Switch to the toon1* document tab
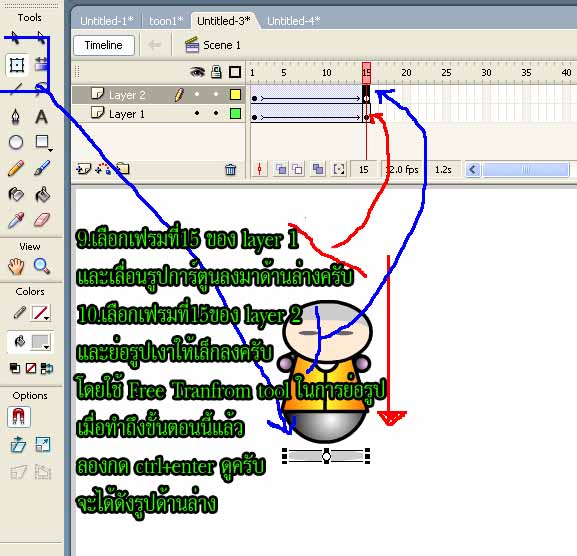Image resolution: width=577 pixels, height=556 pixels. click(x=166, y=21)
